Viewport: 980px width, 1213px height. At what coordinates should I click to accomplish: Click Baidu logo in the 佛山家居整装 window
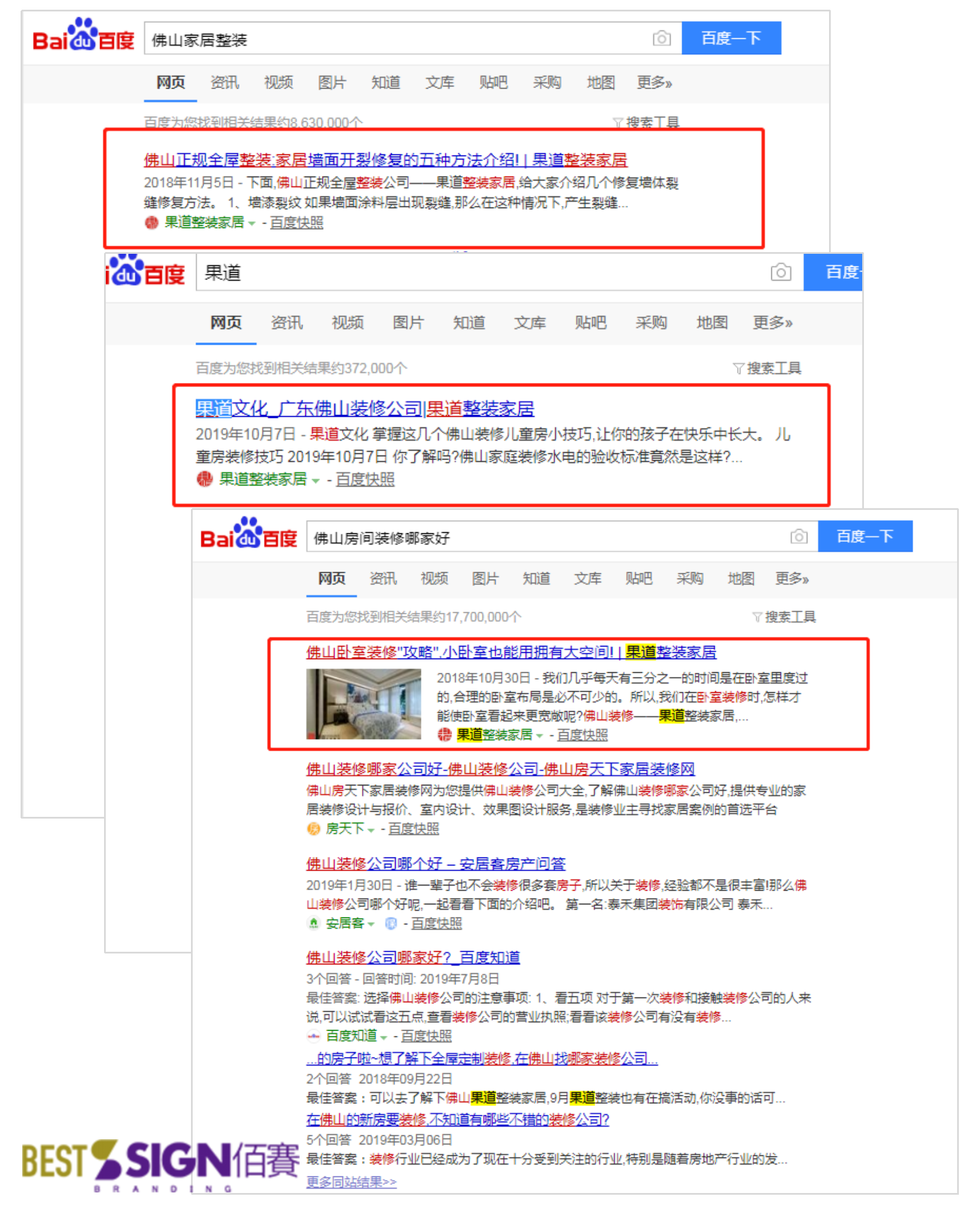coord(83,35)
